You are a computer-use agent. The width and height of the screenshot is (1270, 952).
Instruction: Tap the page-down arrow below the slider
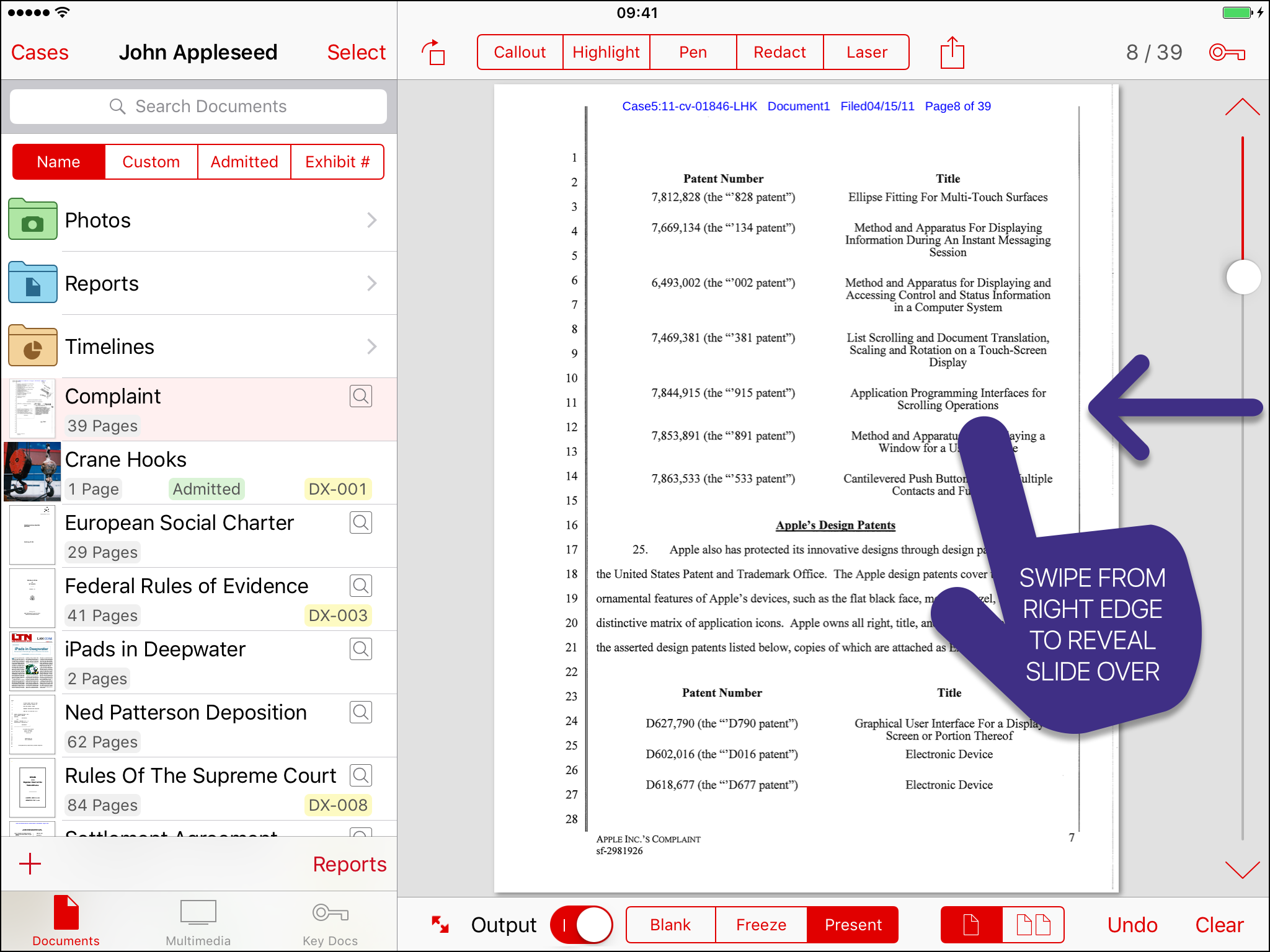[x=1243, y=870]
